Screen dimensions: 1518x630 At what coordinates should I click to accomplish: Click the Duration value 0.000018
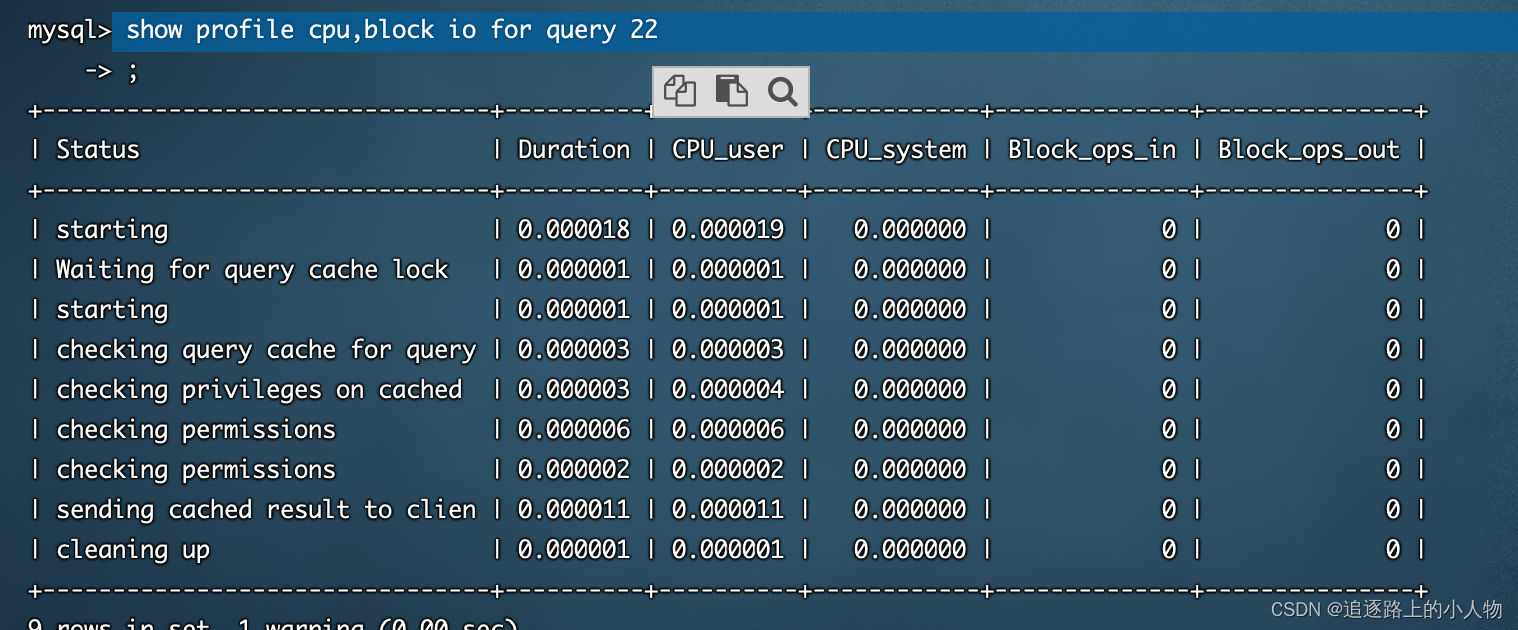[x=574, y=229]
